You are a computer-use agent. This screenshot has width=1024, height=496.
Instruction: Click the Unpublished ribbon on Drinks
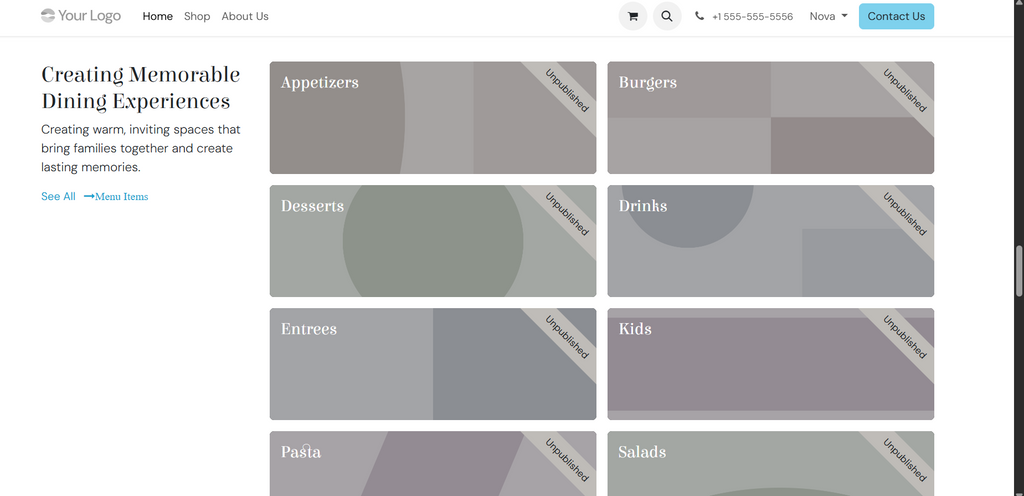(x=904, y=215)
